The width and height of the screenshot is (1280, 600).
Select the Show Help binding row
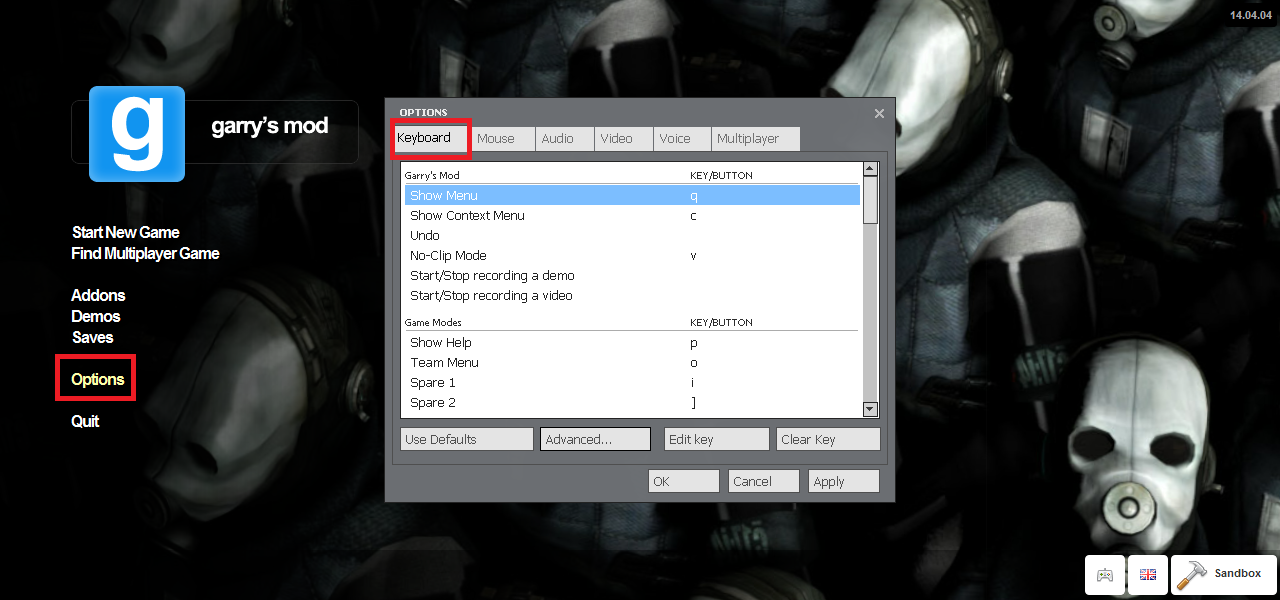coord(632,342)
